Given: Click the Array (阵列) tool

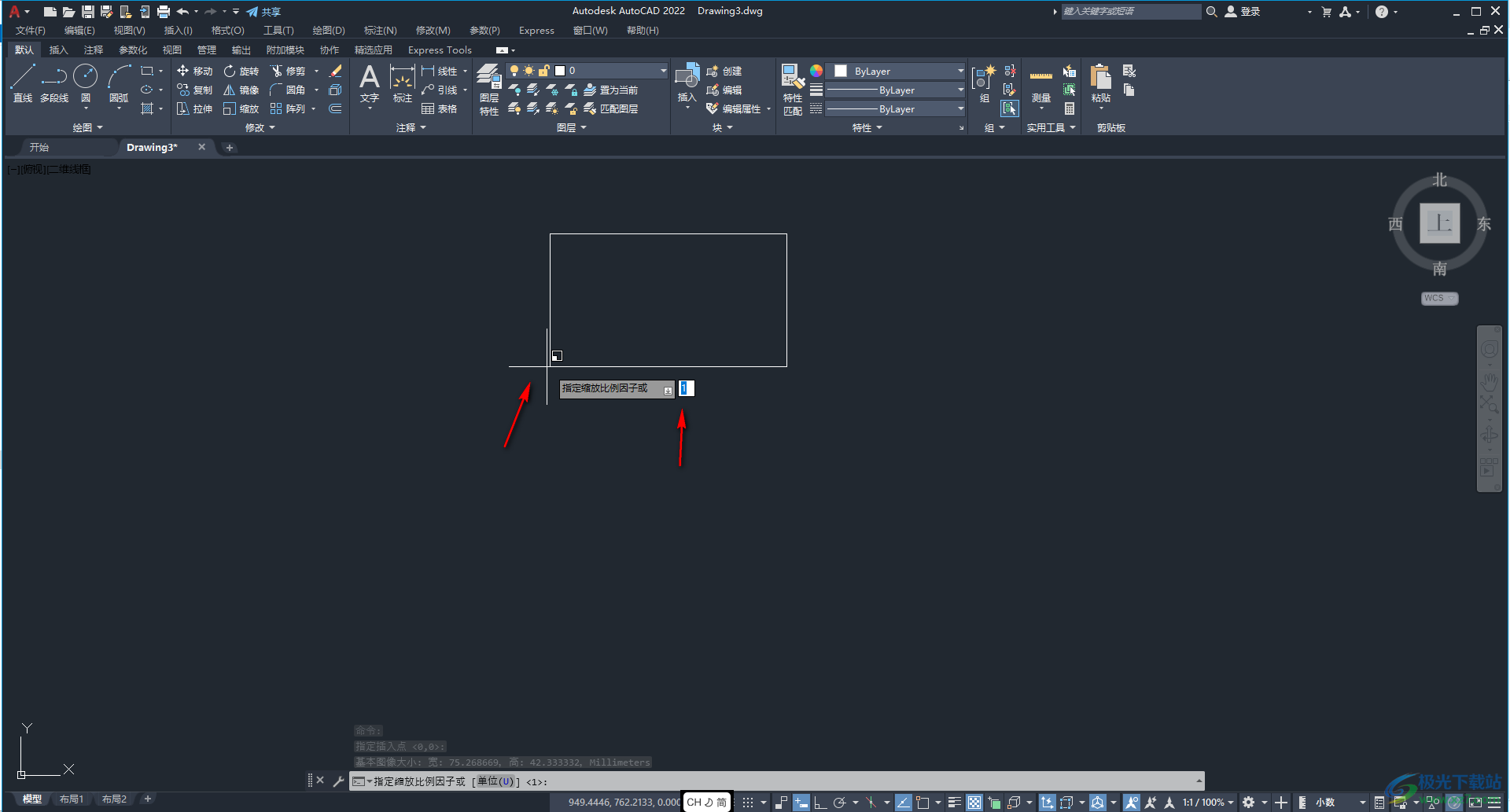Looking at the screenshot, I should [x=288, y=108].
